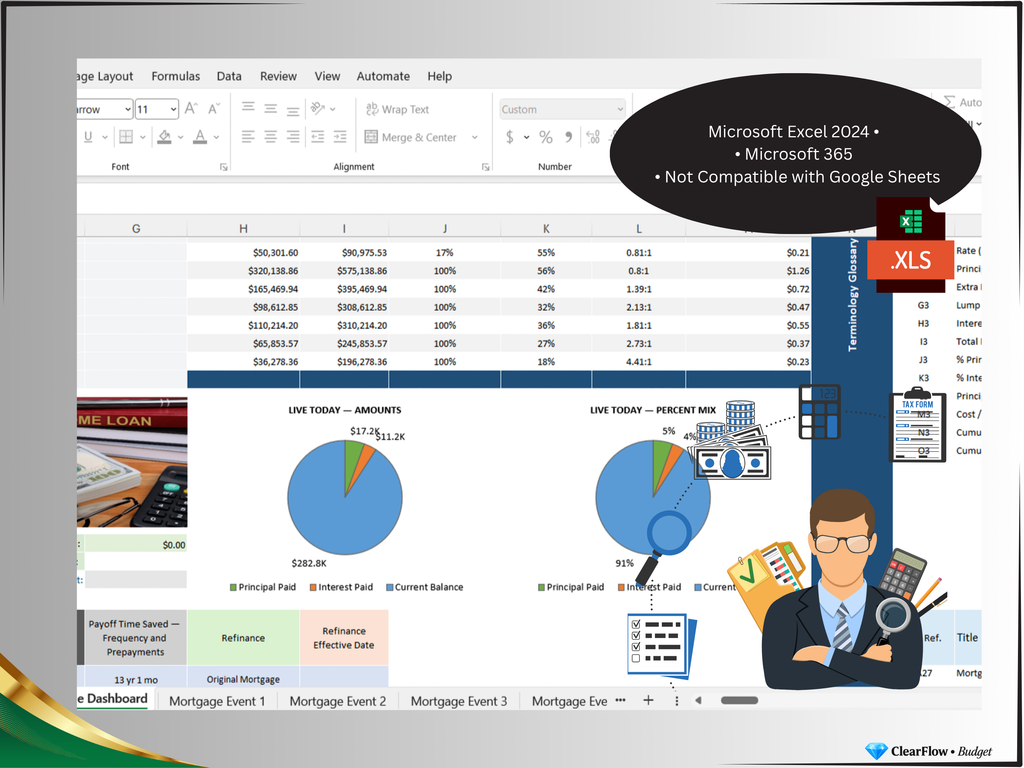
Task: Click the horizontal scrollbar thumb
Action: coord(739,701)
